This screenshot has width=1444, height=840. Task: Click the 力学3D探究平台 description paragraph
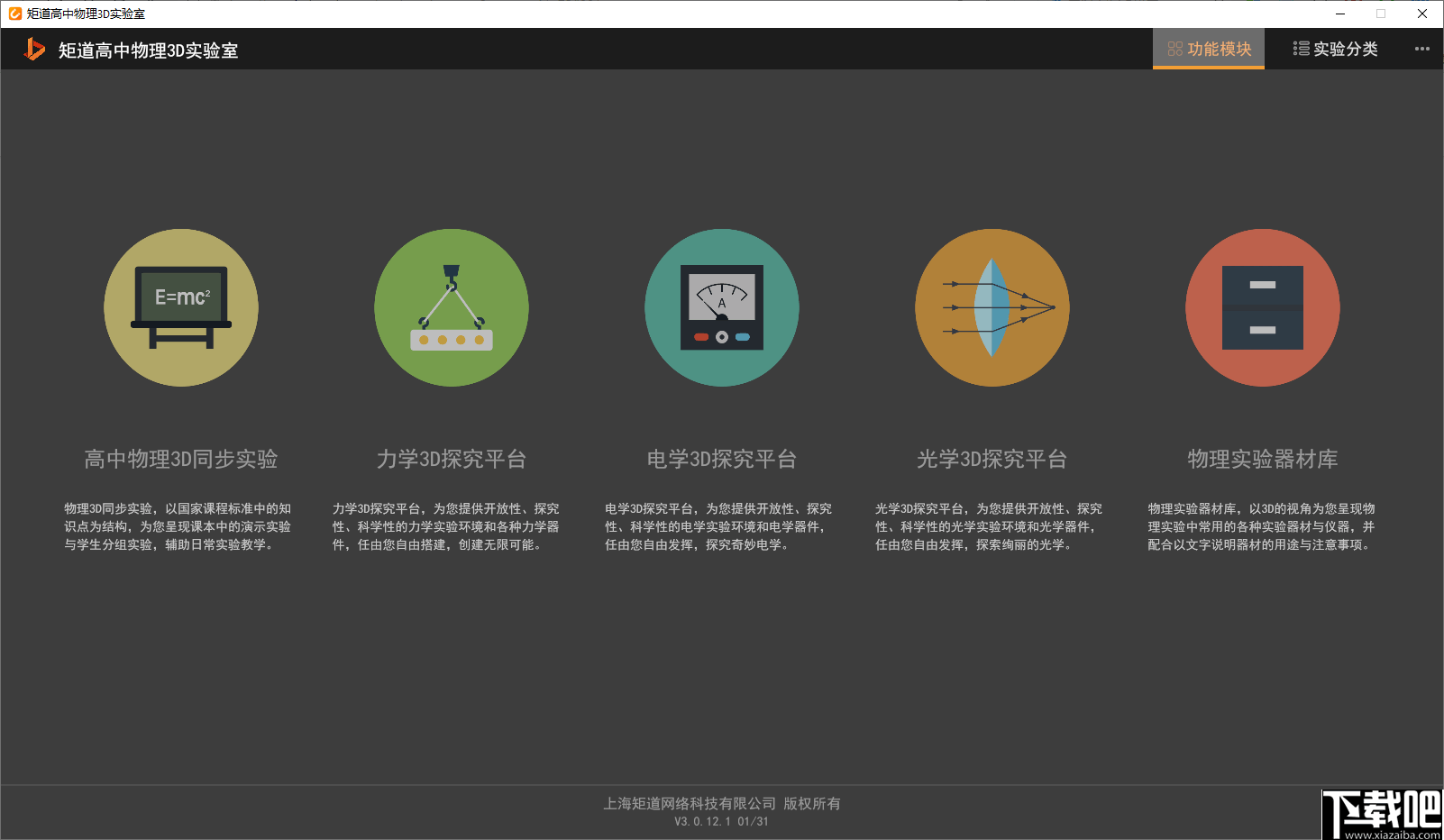coord(446,527)
